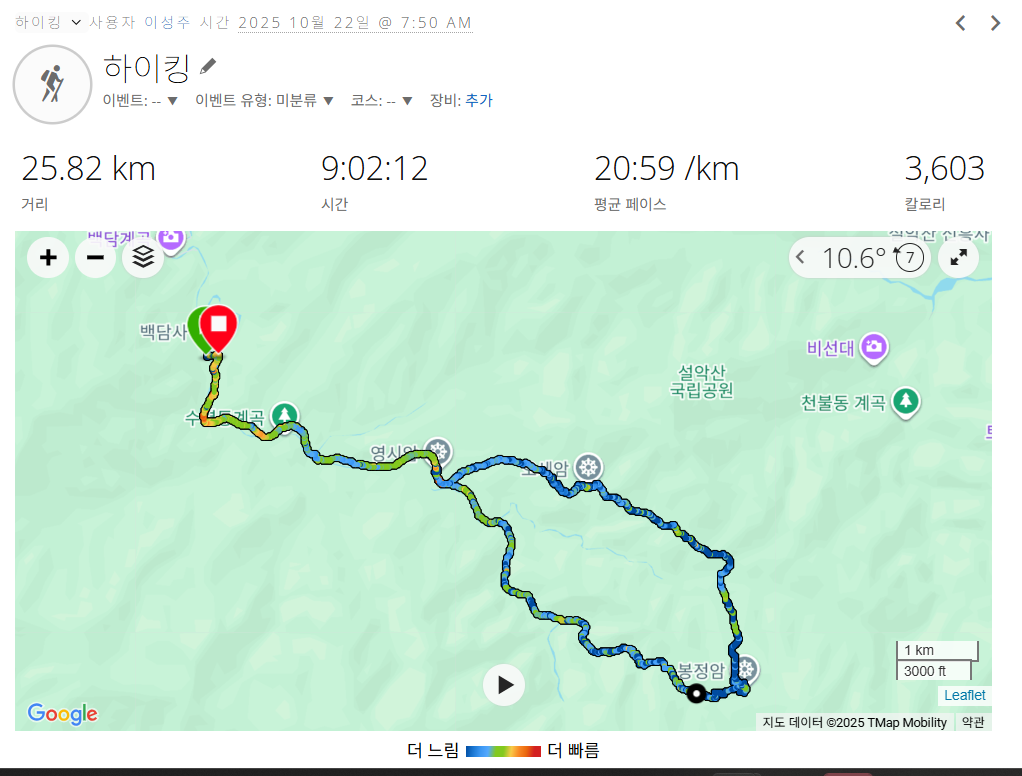Image resolution: width=1022 pixels, height=776 pixels.
Task: Click the red end-point marker
Action: (x=218, y=328)
